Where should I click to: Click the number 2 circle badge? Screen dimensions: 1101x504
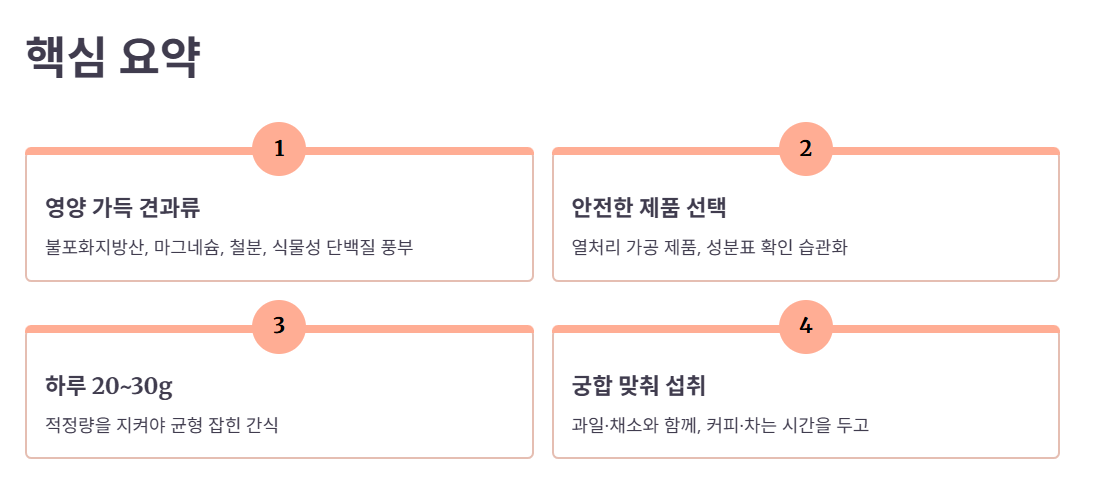point(806,149)
